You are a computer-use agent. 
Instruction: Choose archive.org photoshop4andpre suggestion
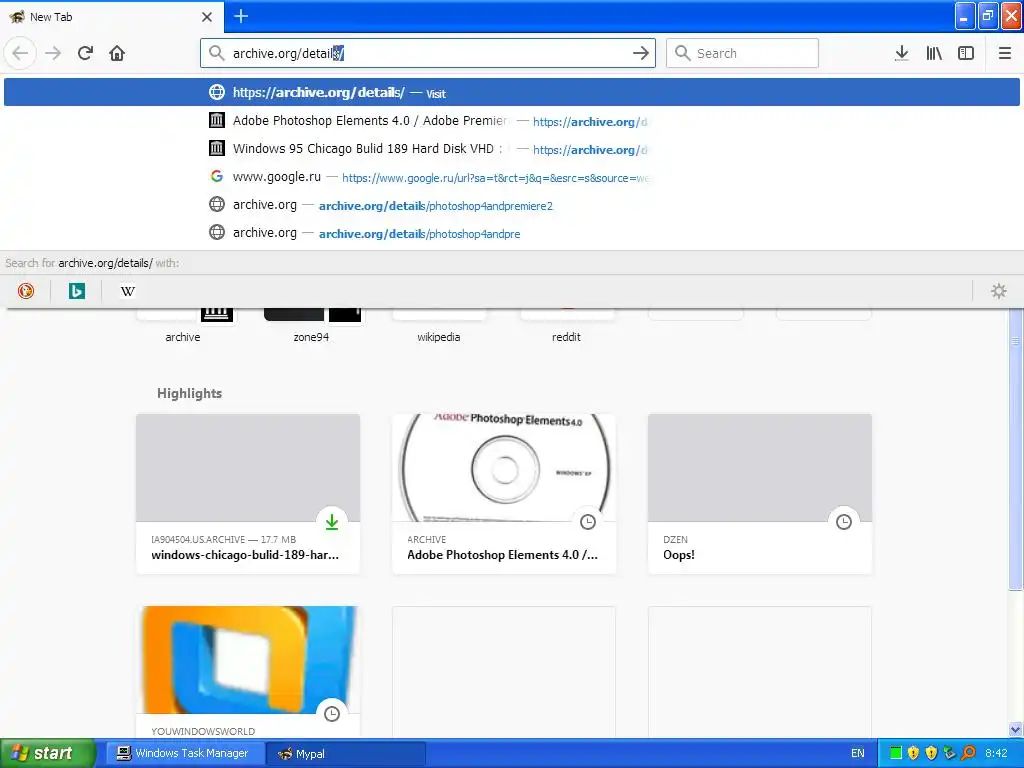click(511, 233)
